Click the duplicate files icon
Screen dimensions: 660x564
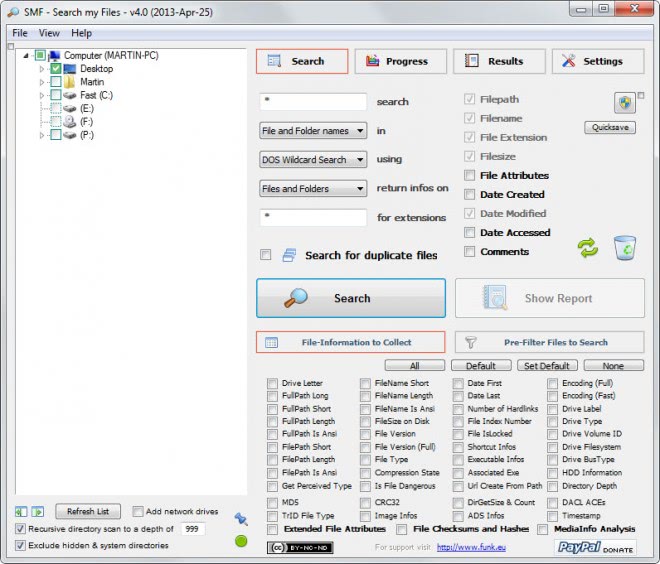click(x=289, y=255)
